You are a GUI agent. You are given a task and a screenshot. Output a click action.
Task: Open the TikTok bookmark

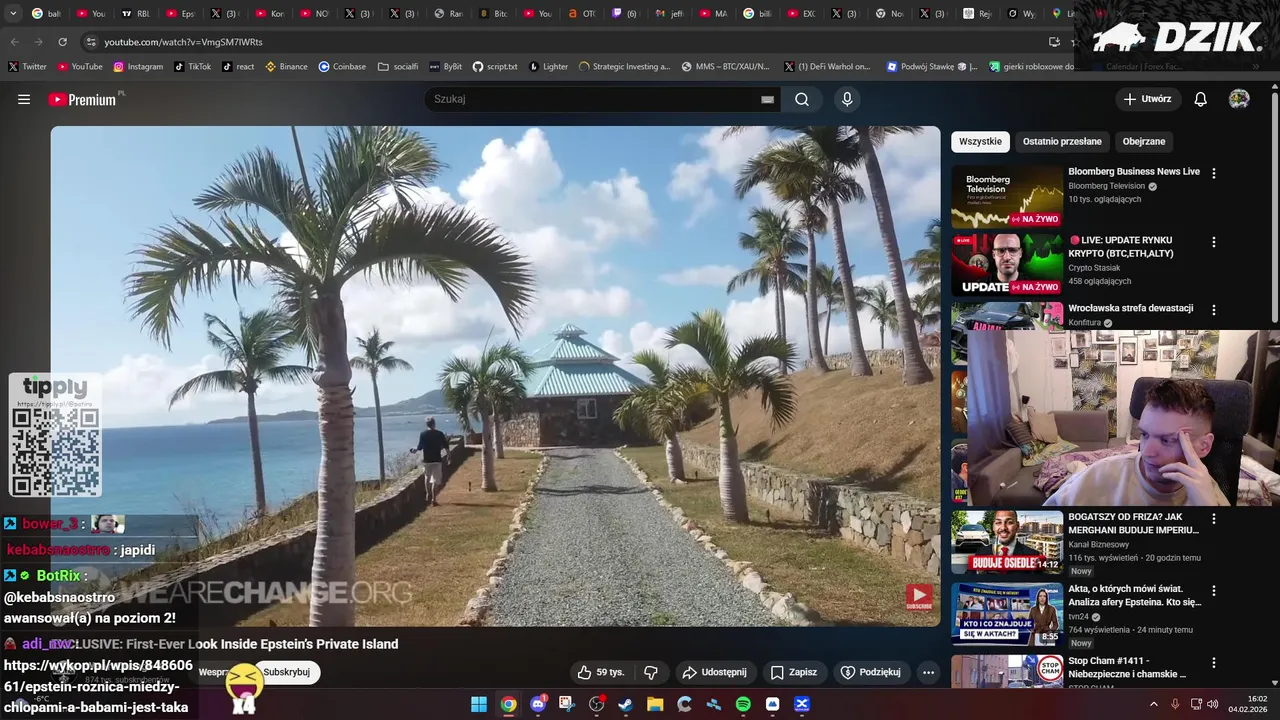click(x=192, y=66)
